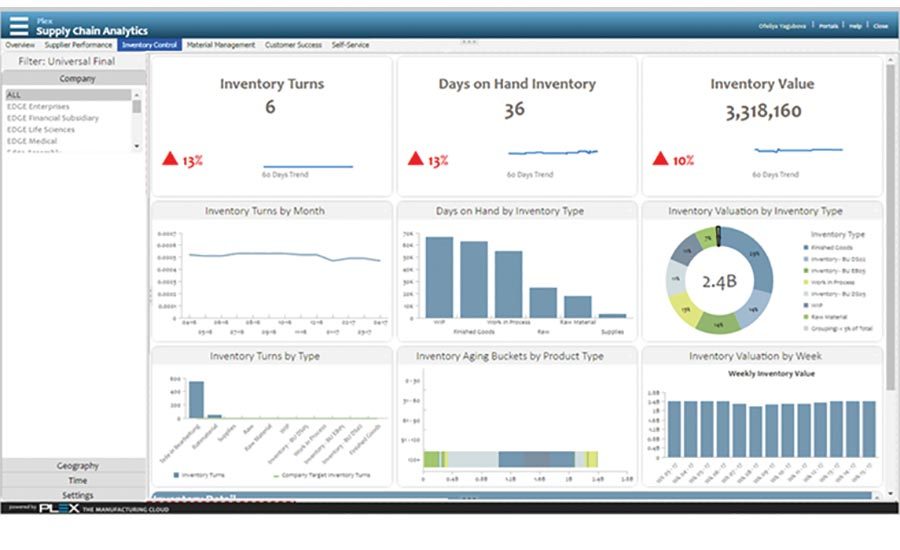Click the Finished Goods legend swatch
Screen dimensions: 900x550
(807, 246)
